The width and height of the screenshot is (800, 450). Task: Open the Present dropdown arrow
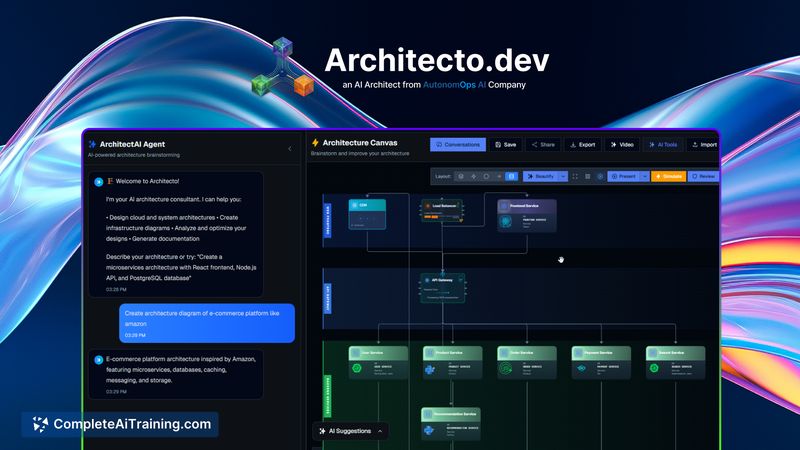point(645,176)
